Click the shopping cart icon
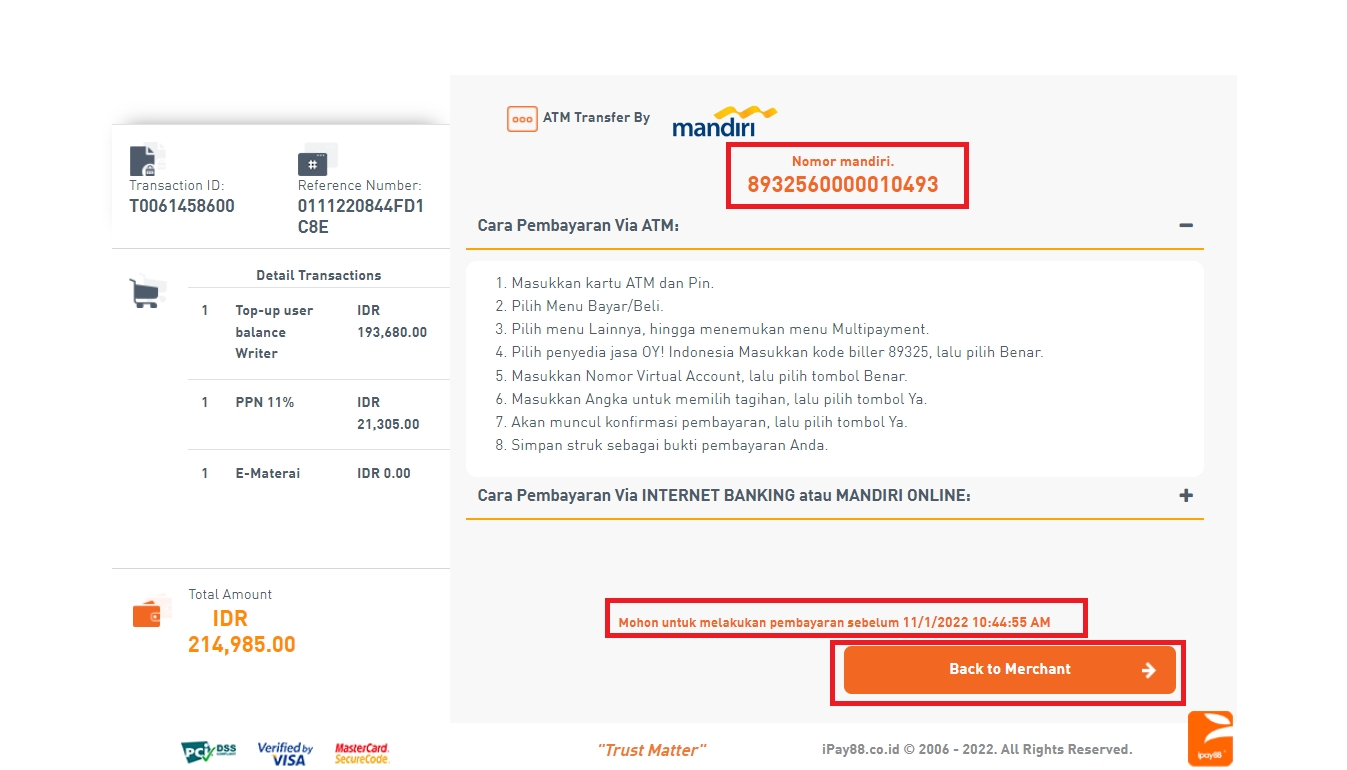Viewport: 1347px width, 770px height. [147, 292]
